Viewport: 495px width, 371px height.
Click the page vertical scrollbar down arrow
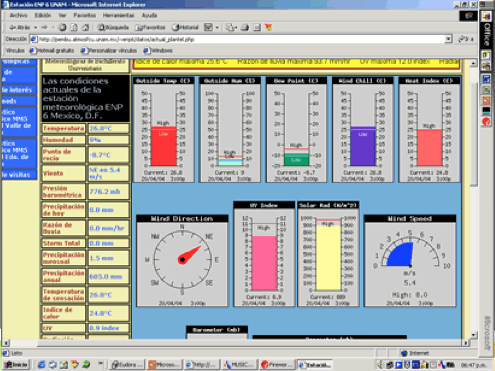(x=474, y=335)
